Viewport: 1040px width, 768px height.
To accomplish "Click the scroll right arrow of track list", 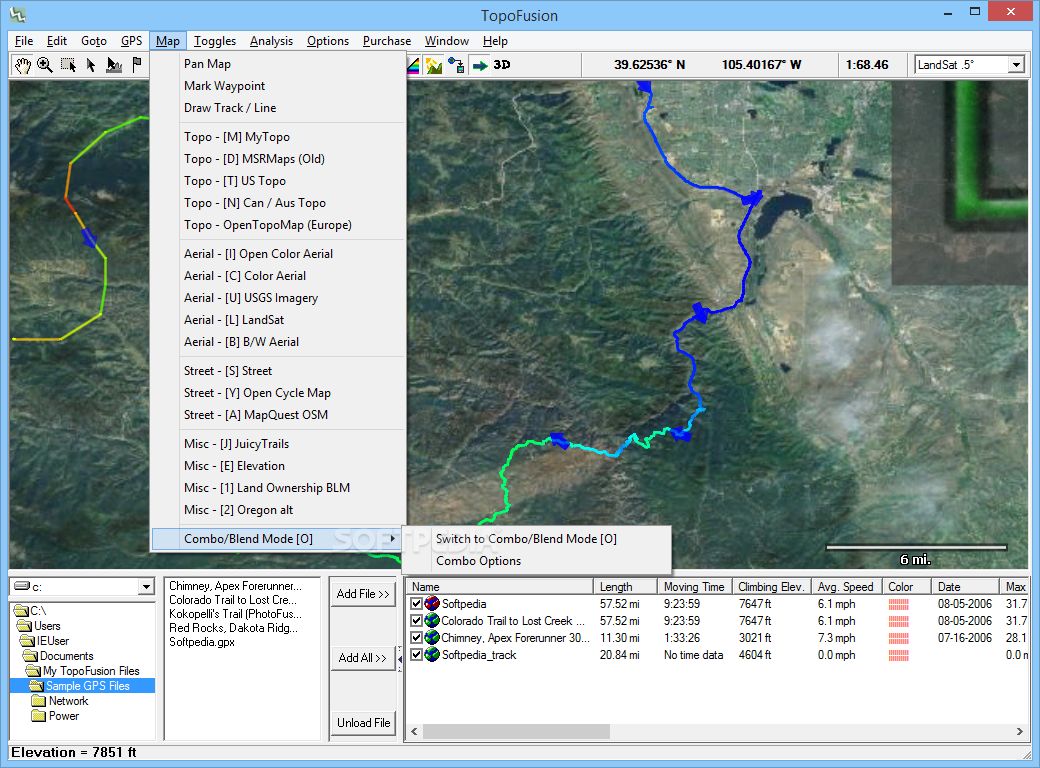I will tap(1019, 731).
